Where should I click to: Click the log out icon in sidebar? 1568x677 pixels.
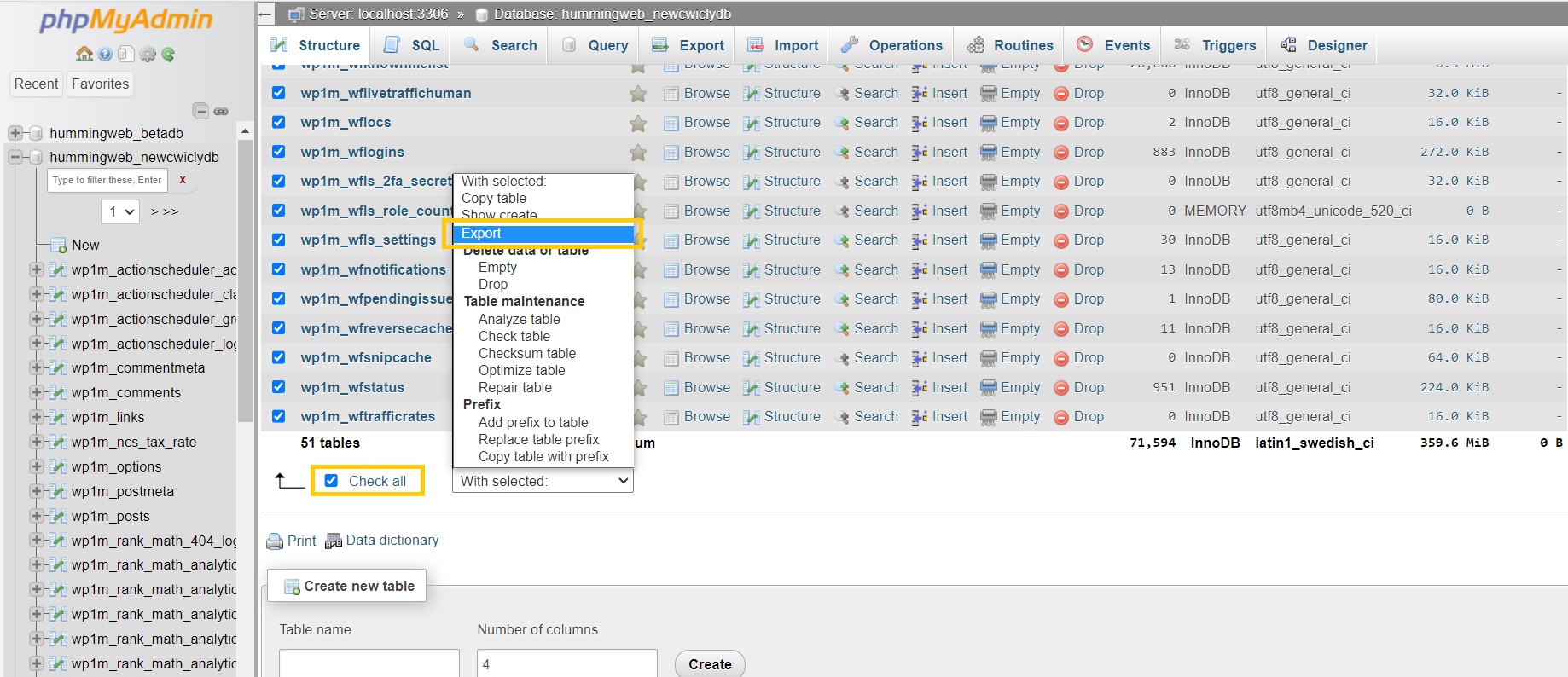pyautogui.click(x=105, y=54)
